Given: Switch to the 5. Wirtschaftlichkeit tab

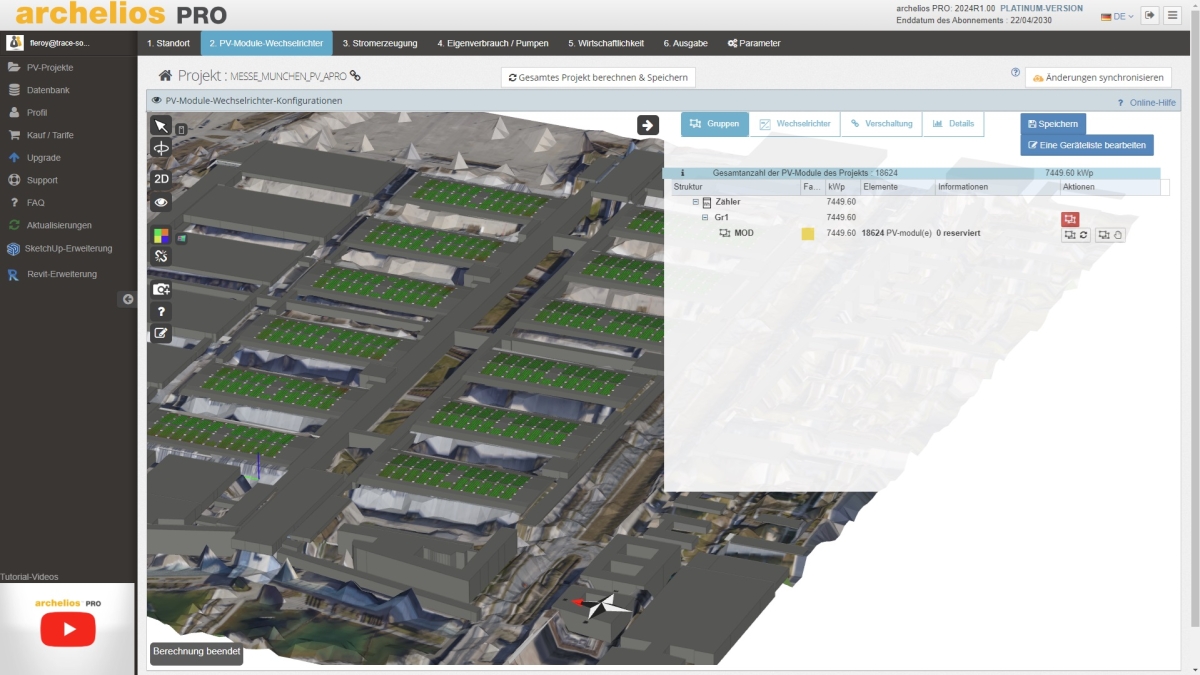Looking at the screenshot, I should (x=606, y=43).
